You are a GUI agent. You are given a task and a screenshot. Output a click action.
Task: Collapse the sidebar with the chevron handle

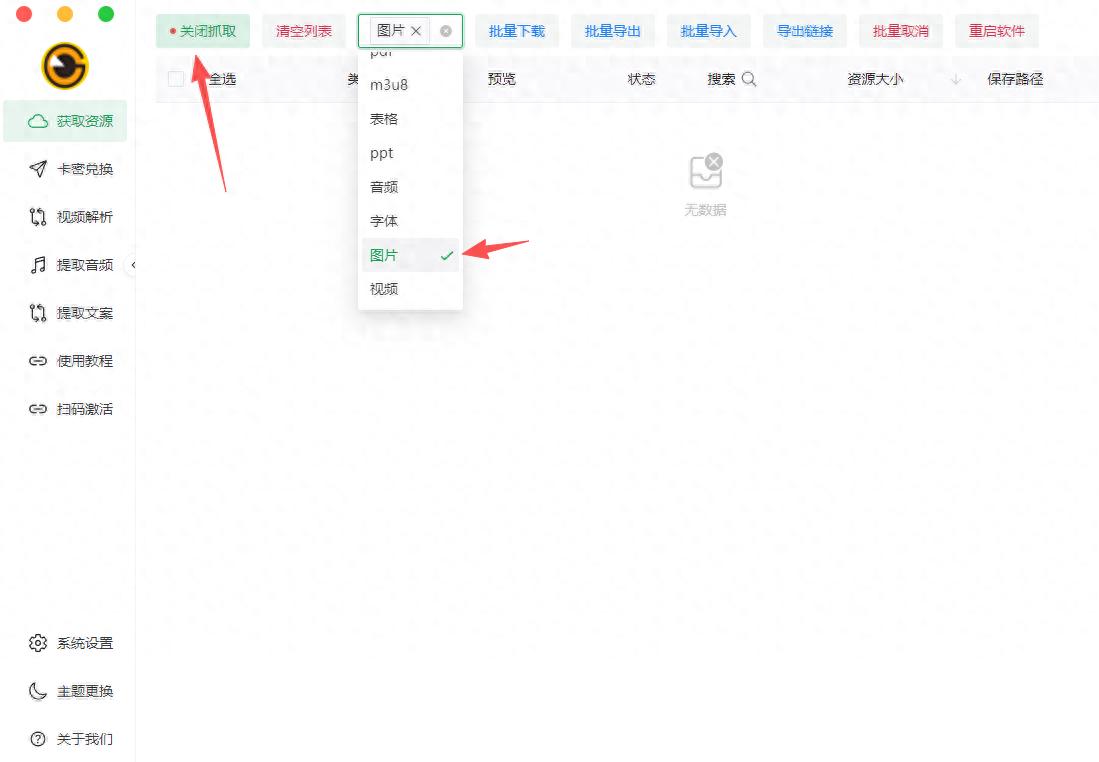pyautogui.click(x=133, y=265)
